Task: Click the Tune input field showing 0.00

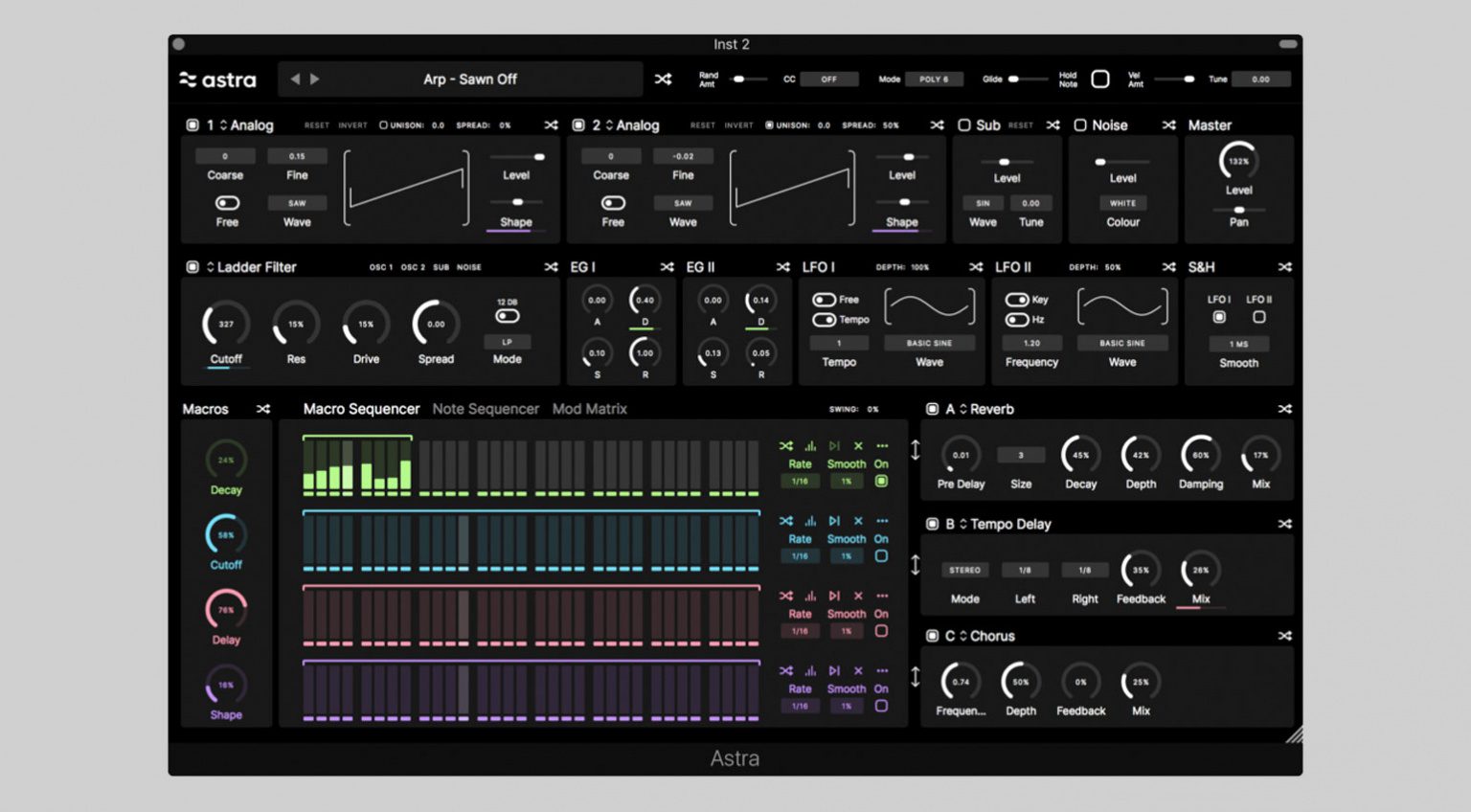Action: point(1260,79)
